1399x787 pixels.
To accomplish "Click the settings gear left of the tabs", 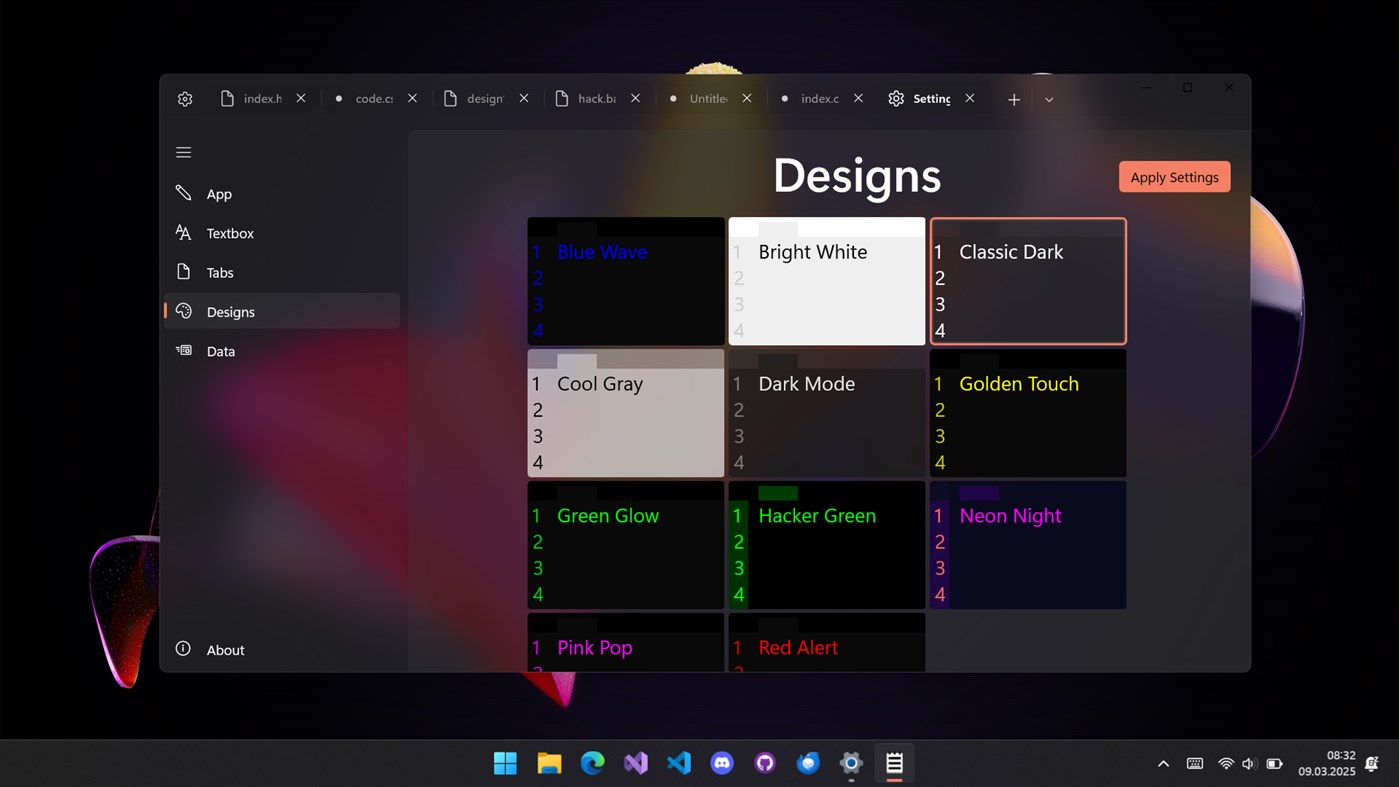I will point(185,99).
